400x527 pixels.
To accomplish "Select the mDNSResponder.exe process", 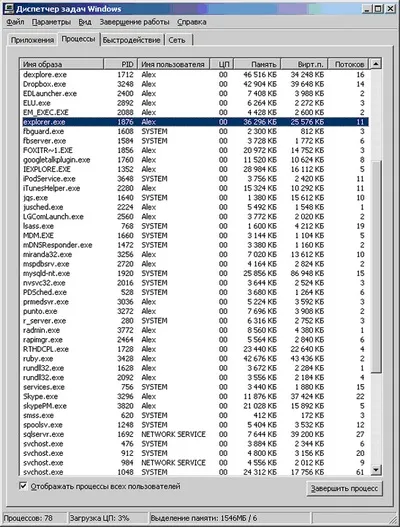I will click(x=194, y=245).
